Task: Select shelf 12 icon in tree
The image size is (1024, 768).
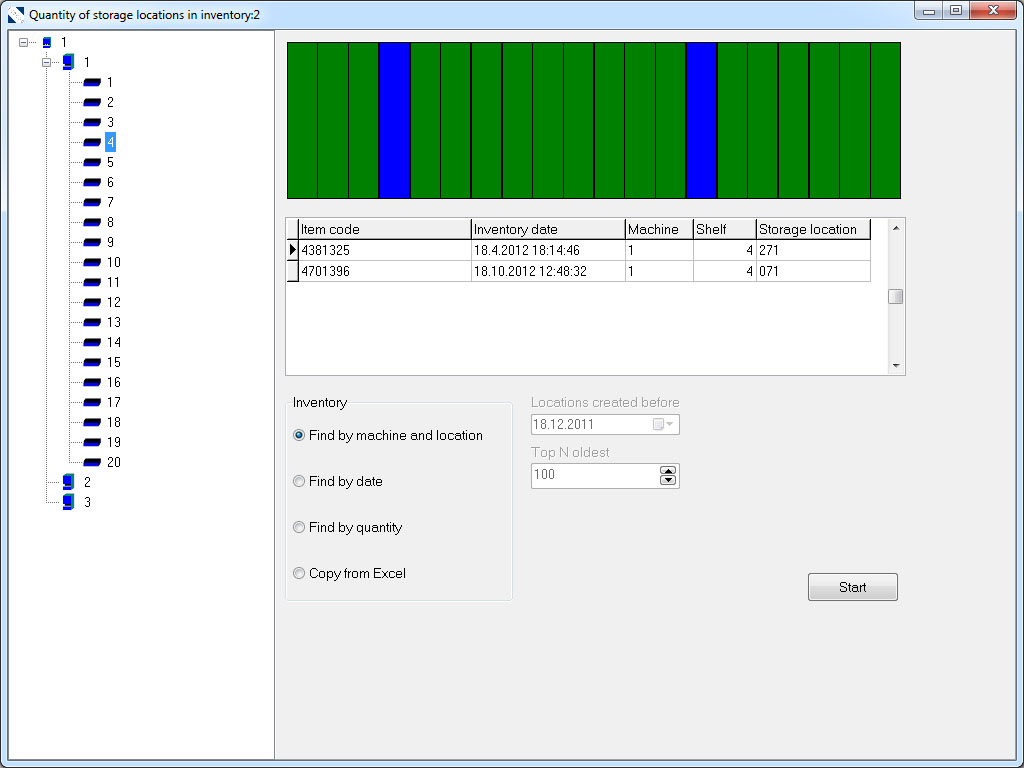Action: 92,302
